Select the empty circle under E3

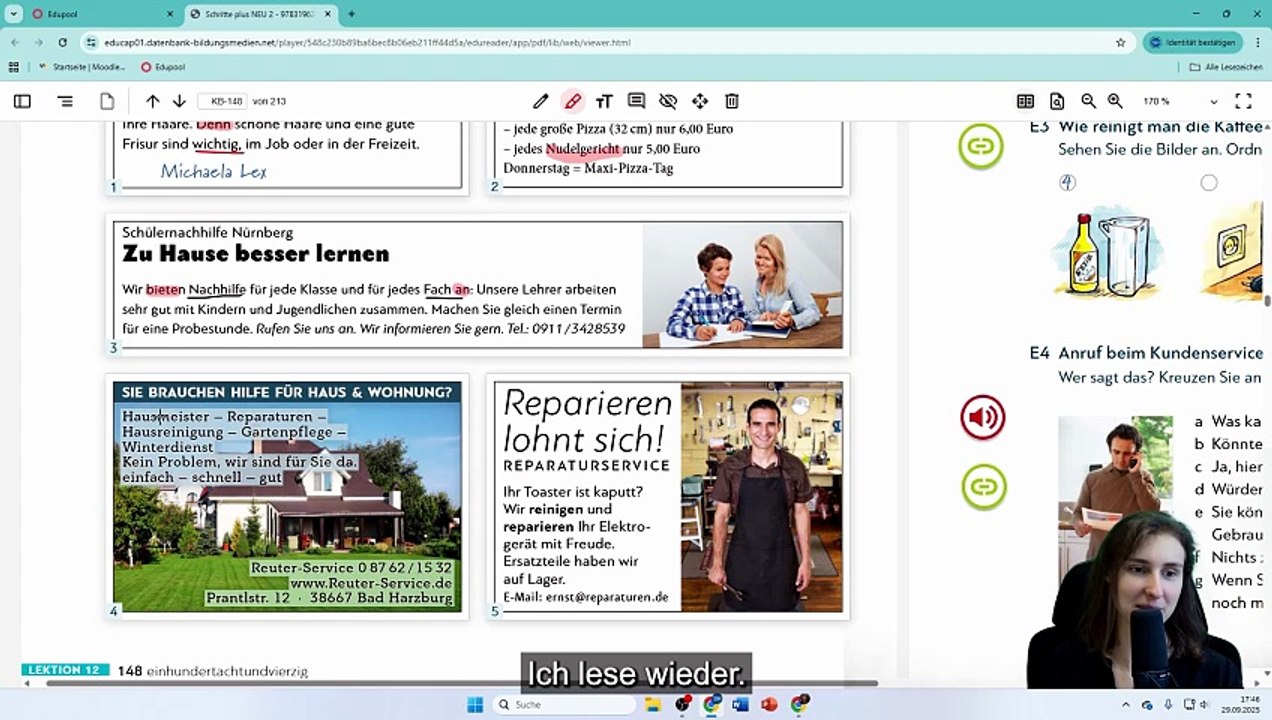[1209, 182]
